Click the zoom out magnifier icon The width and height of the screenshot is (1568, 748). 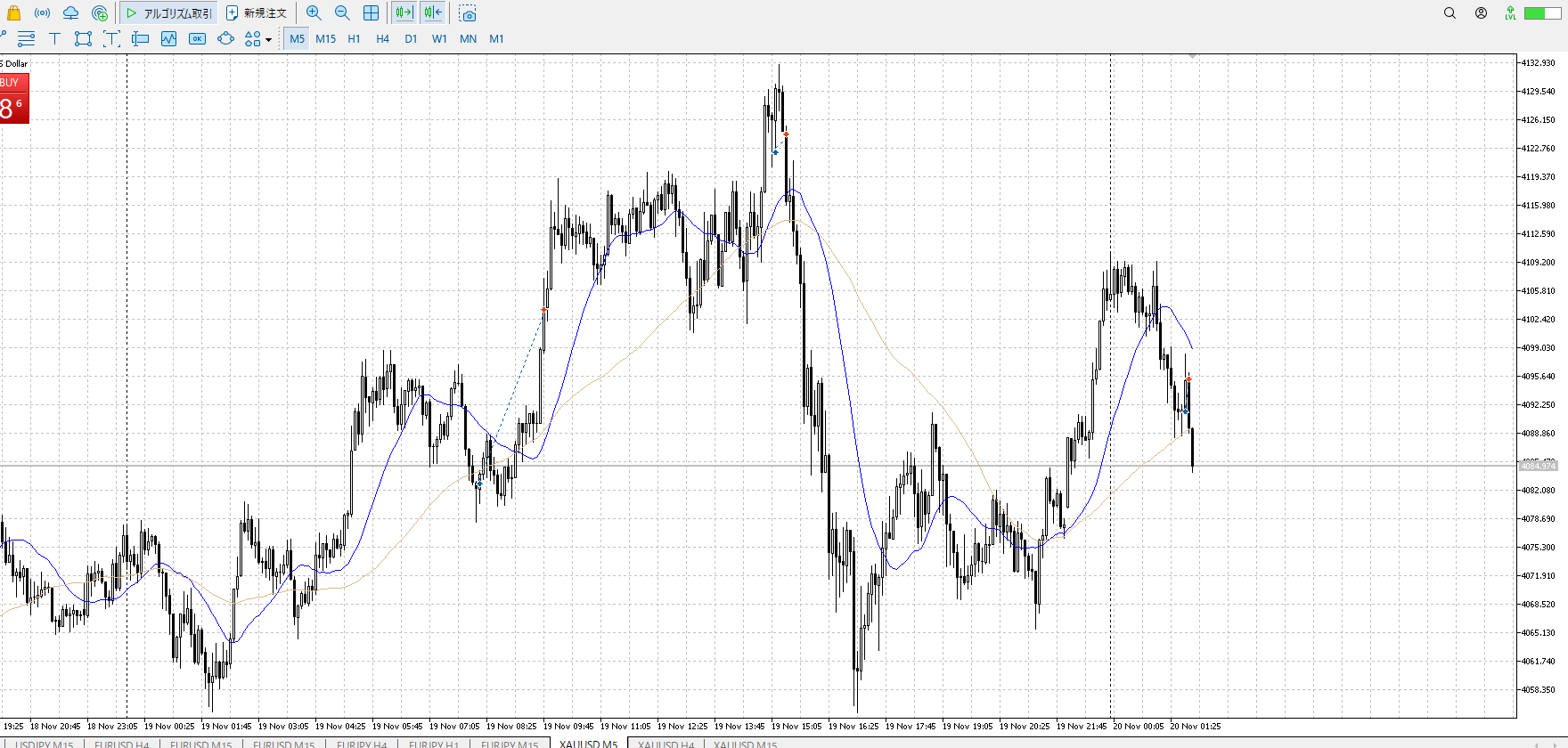[x=342, y=13]
